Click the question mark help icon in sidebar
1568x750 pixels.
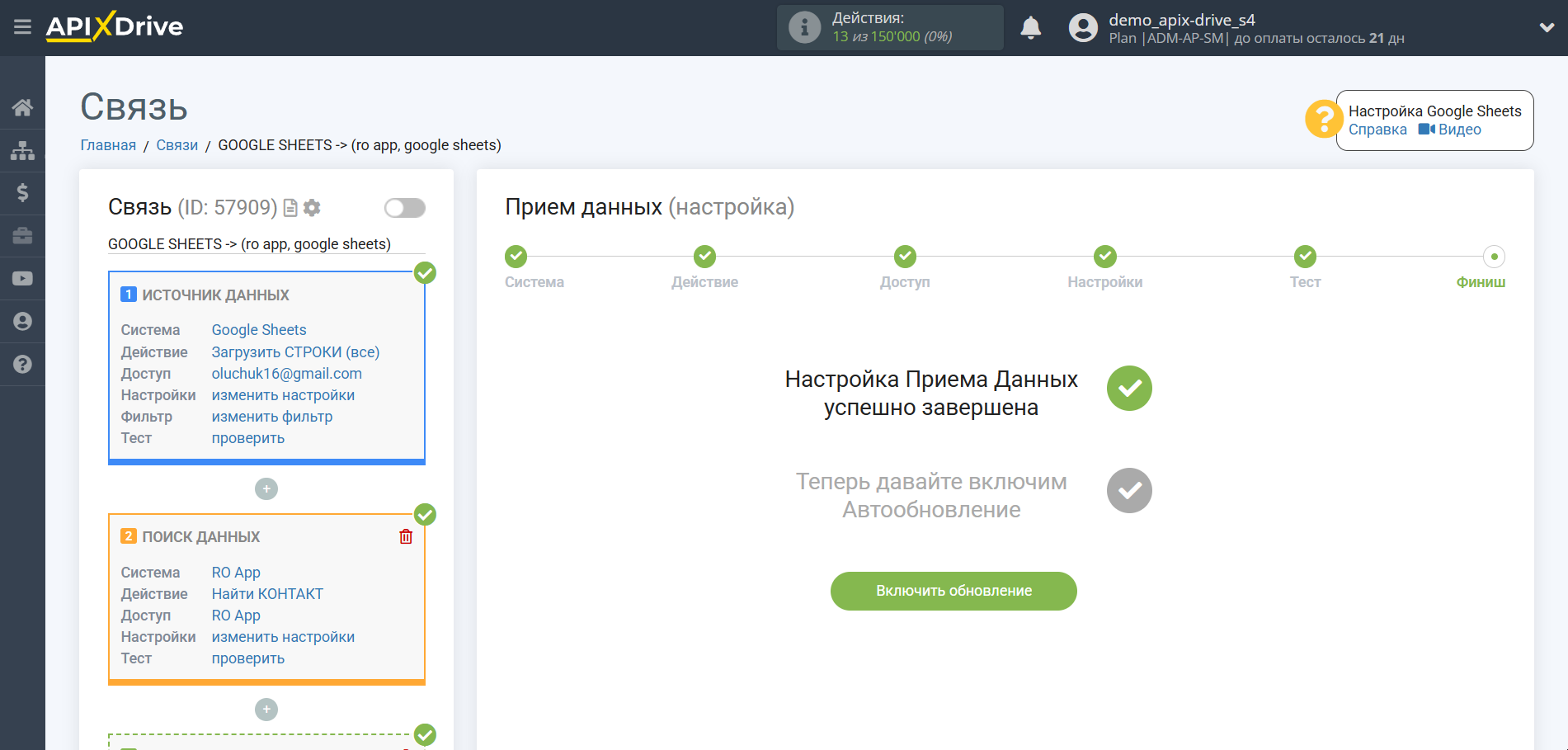coord(22,364)
